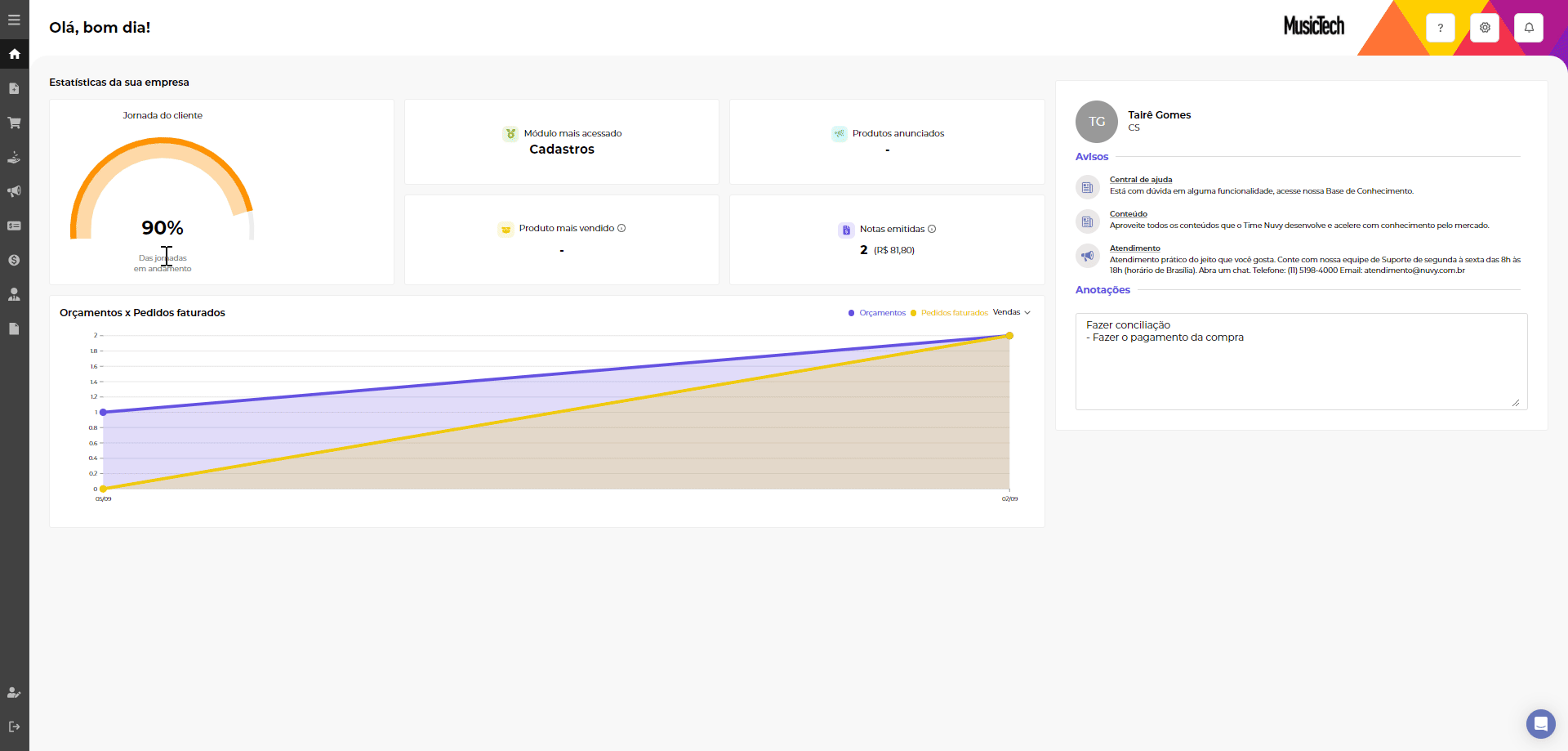Click the hand with plant sidebar icon
1568x751 pixels.
(14, 157)
